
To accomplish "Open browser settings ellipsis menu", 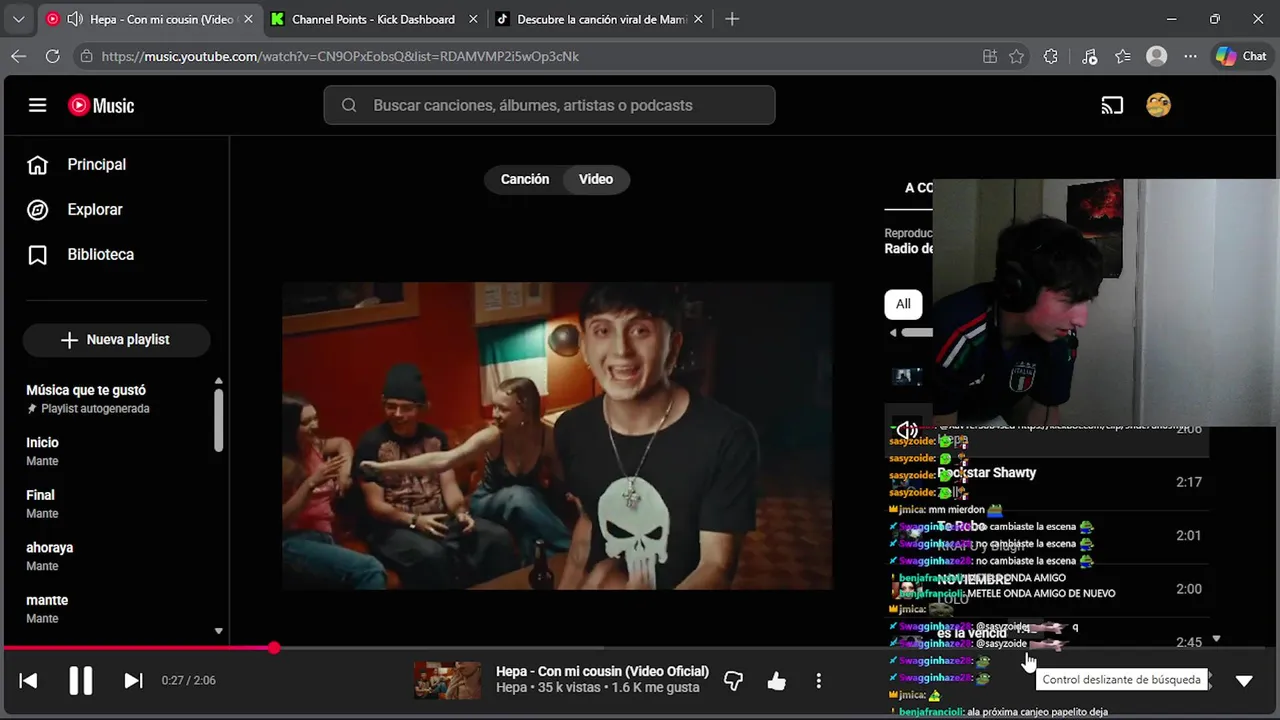I will pos(1190,56).
